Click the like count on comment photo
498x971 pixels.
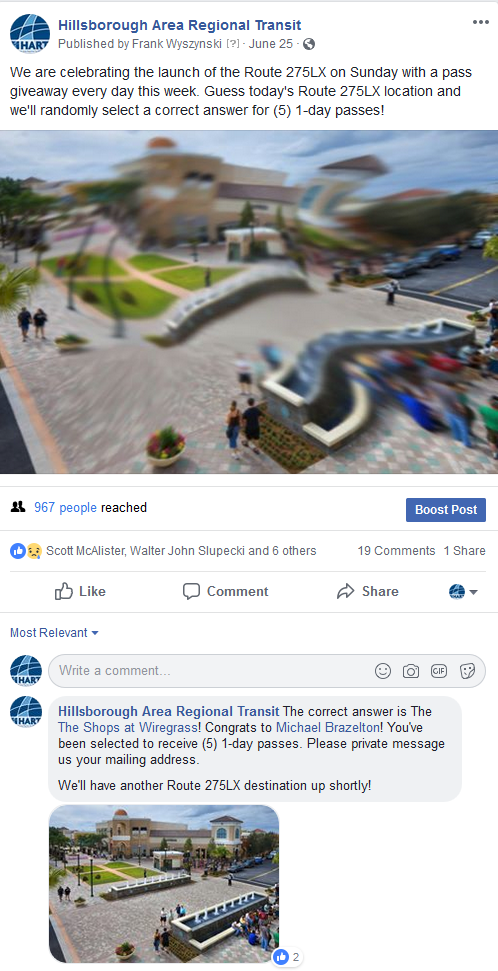tap(288, 957)
